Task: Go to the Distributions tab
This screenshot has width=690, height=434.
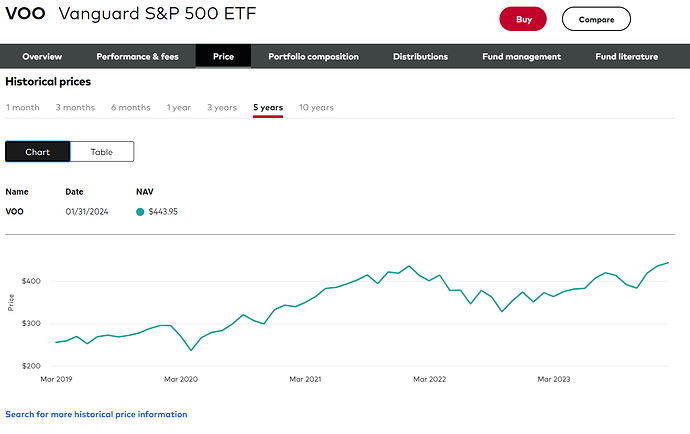Action: pos(420,57)
